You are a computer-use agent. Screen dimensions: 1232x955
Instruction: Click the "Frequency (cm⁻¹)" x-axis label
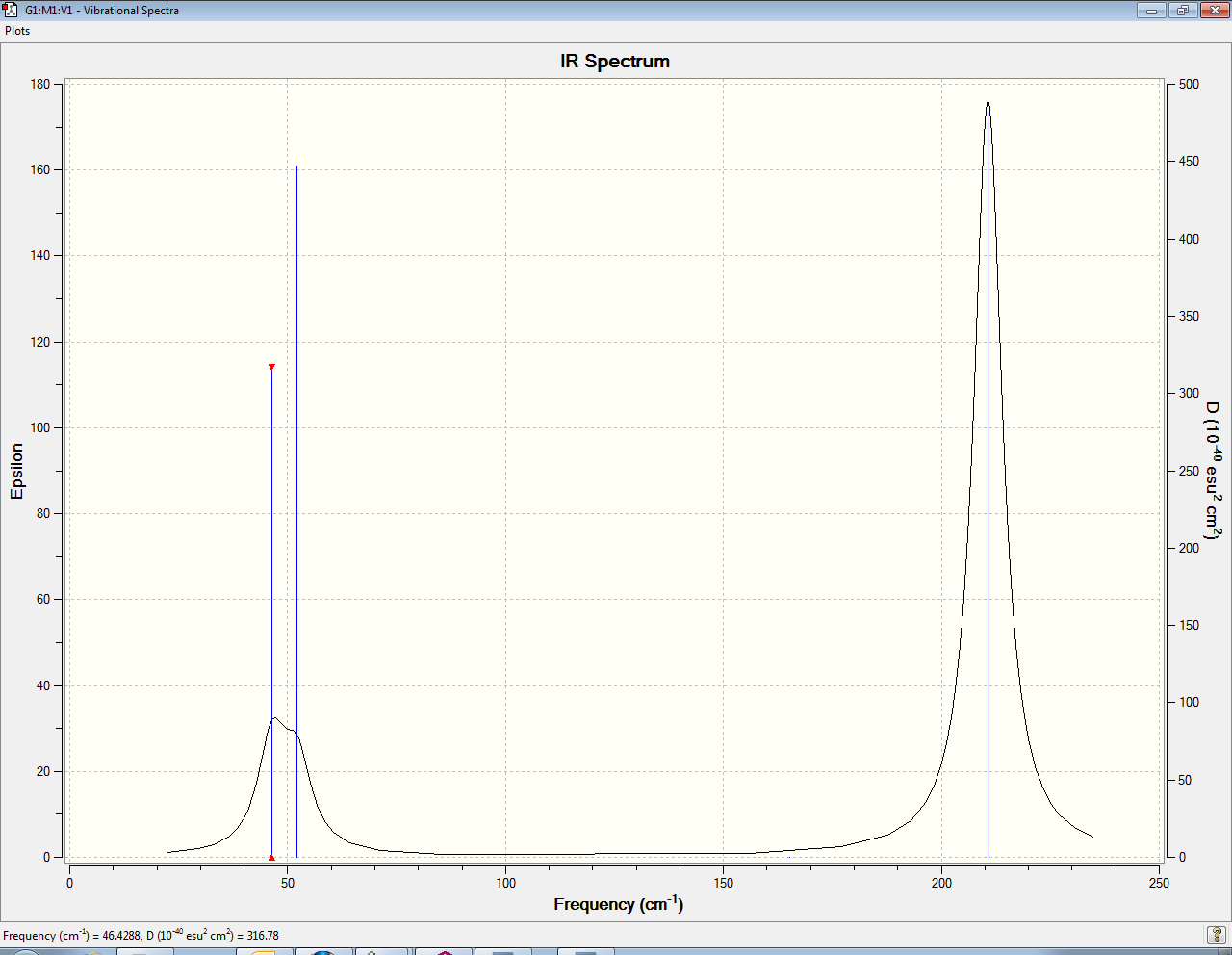(619, 904)
